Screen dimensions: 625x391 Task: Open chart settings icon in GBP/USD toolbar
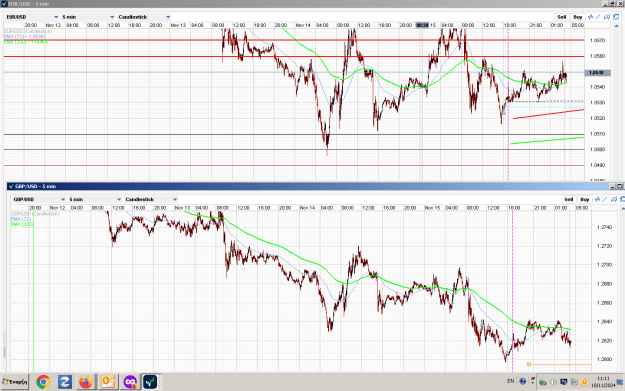[x=614, y=199]
